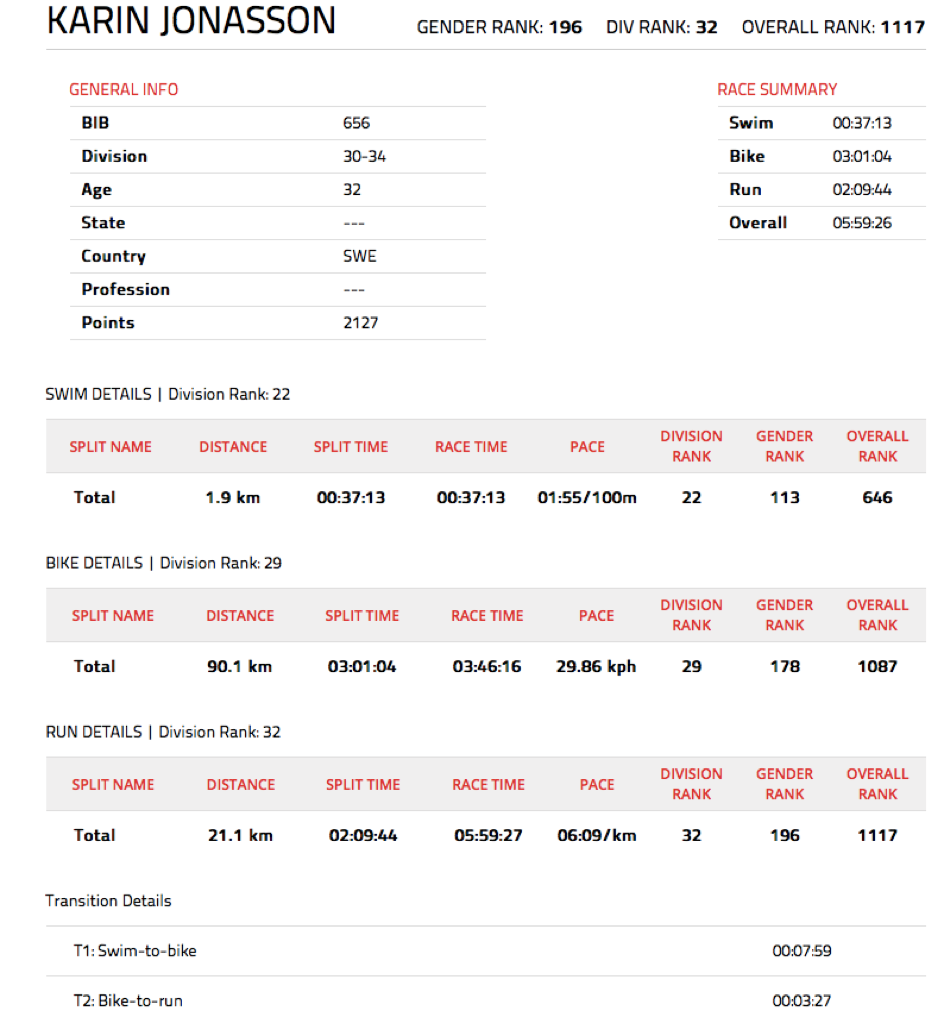Click SPLIT NAME header in swim details table

pyautogui.click(x=110, y=447)
